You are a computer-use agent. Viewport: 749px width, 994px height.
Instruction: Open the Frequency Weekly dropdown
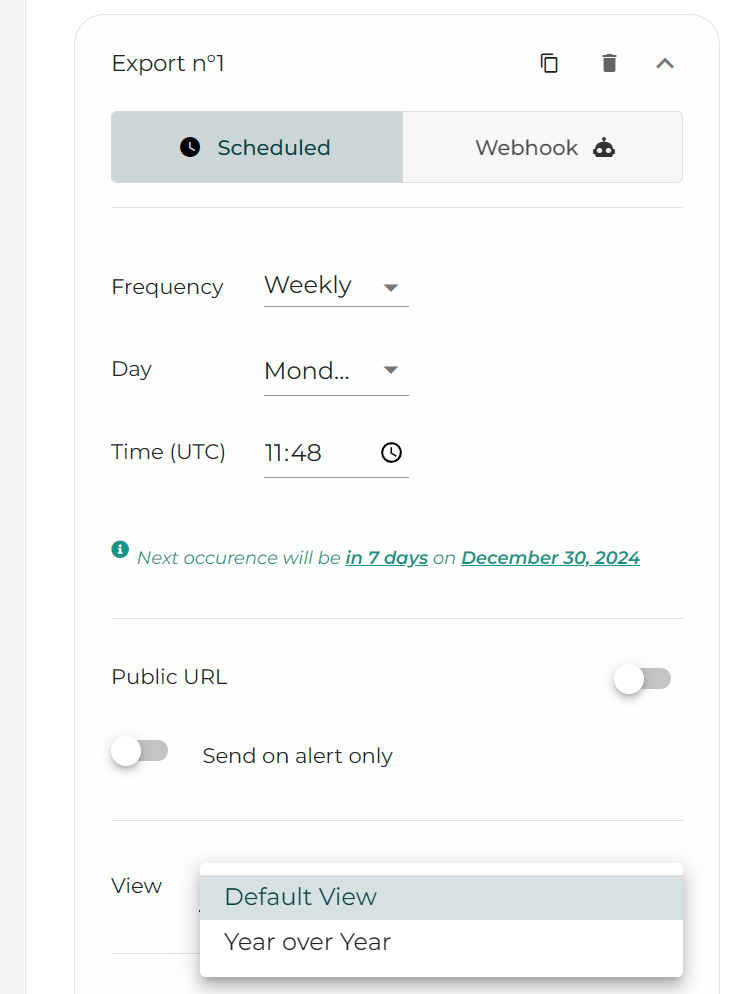tap(336, 287)
